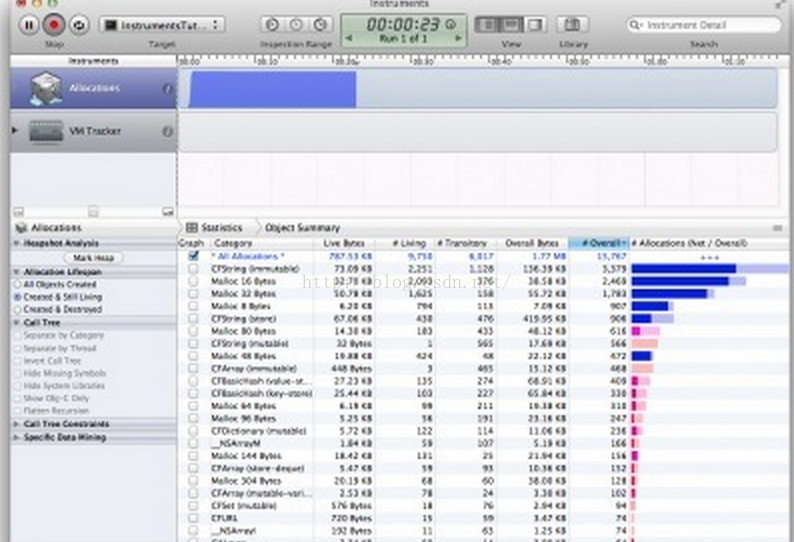Open the Statistics view selector
Image resolution: width=794 pixels, height=542 pixels.
(x=214, y=228)
